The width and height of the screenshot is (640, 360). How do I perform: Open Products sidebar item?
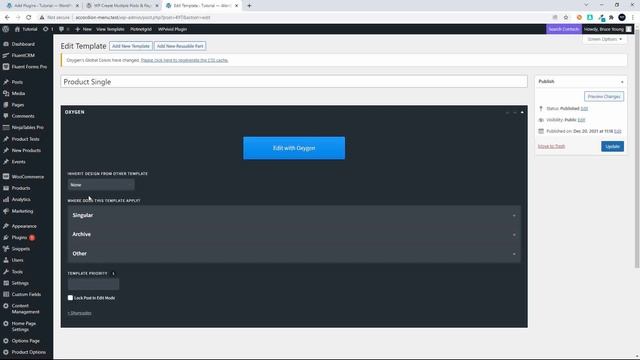click(21, 188)
